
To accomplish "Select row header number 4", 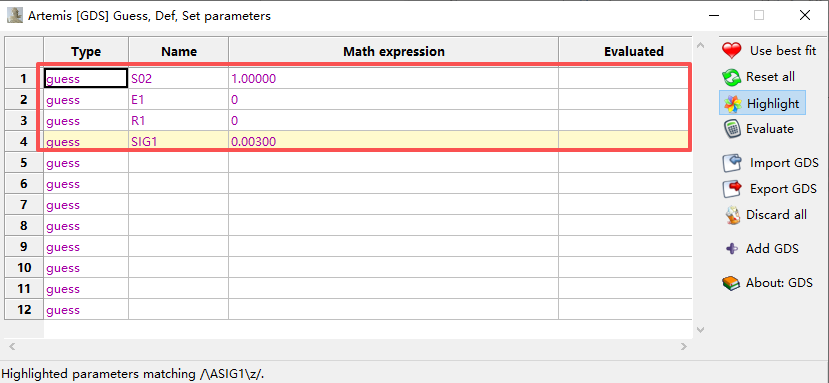I will point(24,142).
